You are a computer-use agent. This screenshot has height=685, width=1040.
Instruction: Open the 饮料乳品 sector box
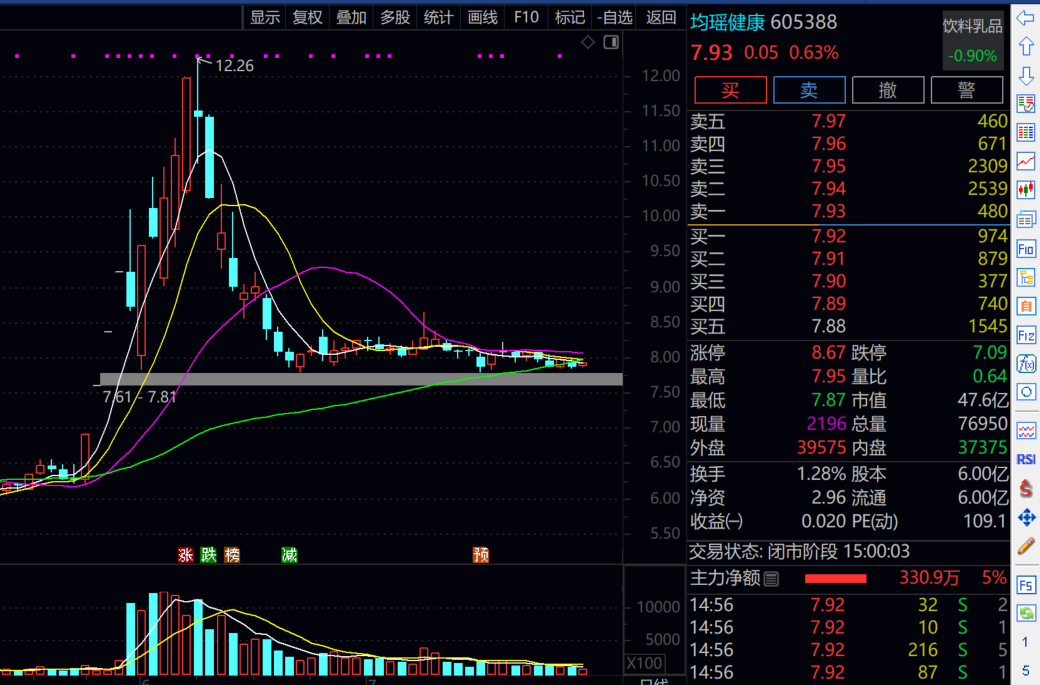click(972, 40)
